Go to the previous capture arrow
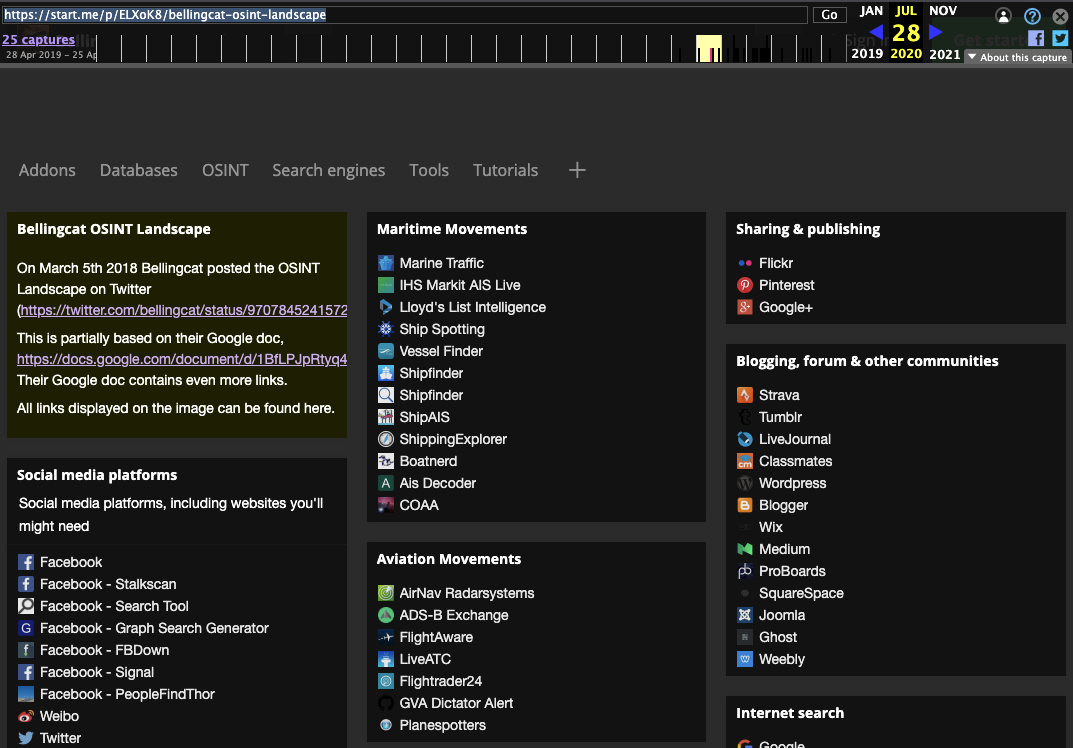Image resolution: width=1073 pixels, height=748 pixels. [876, 32]
